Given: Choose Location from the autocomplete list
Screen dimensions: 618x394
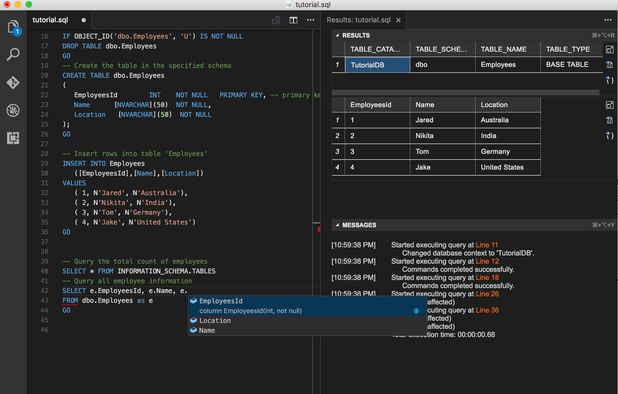Looking at the screenshot, I should point(307,321).
